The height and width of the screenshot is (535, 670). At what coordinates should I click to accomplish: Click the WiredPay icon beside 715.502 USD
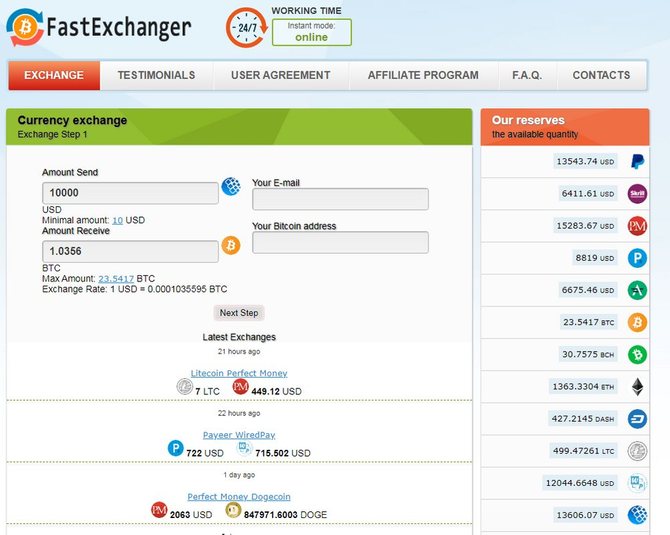(244, 448)
